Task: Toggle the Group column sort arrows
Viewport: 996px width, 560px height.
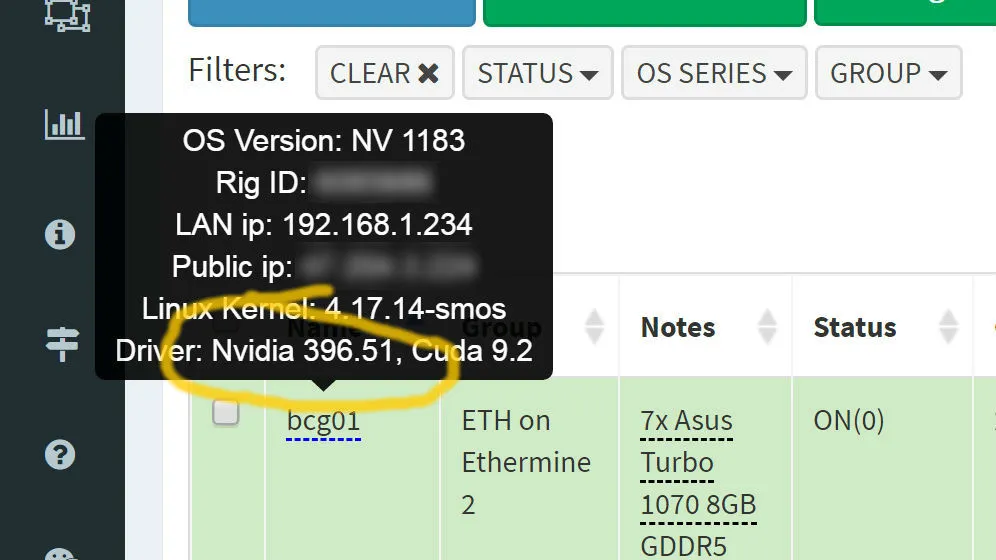Action: [595, 326]
